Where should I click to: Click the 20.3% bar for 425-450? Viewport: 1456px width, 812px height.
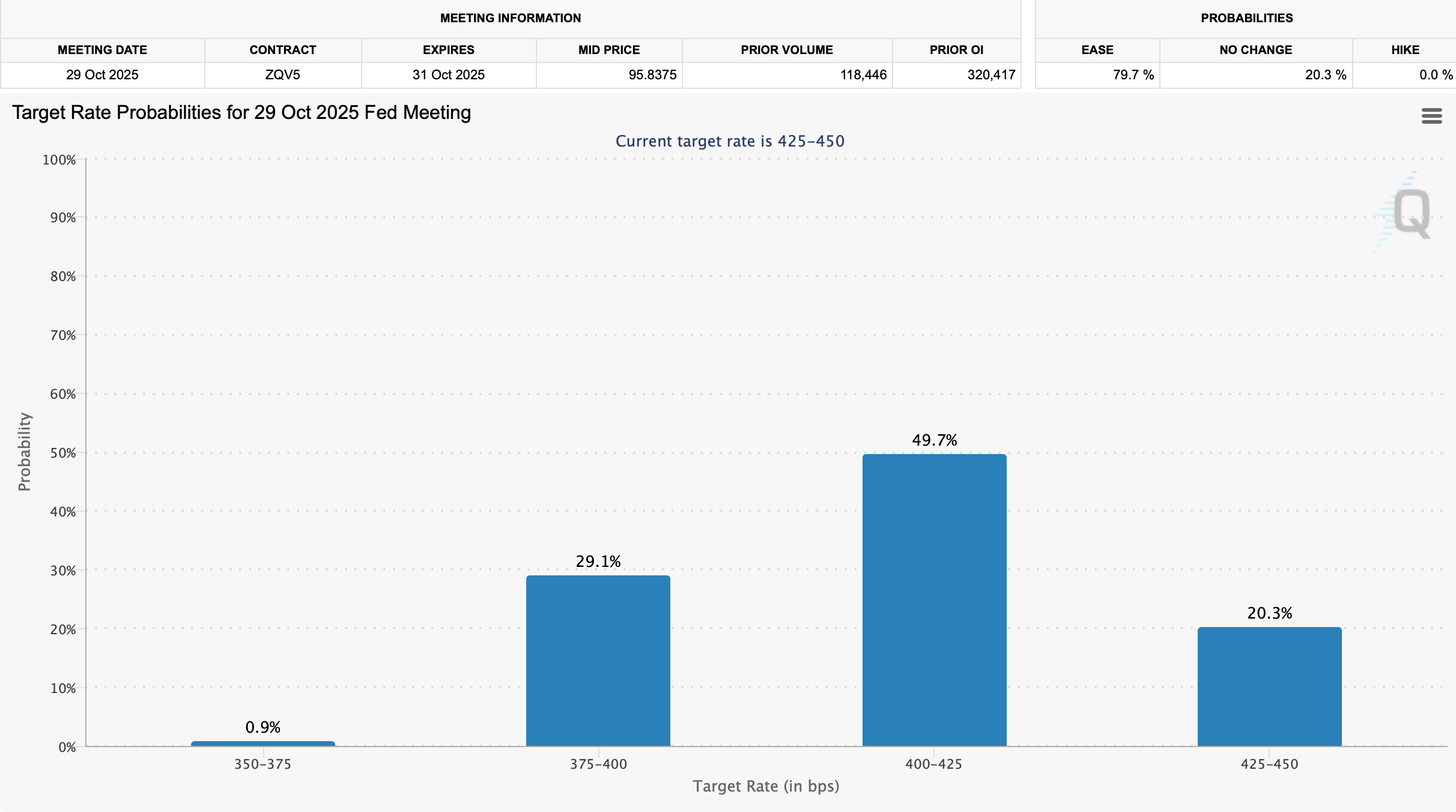1269,686
